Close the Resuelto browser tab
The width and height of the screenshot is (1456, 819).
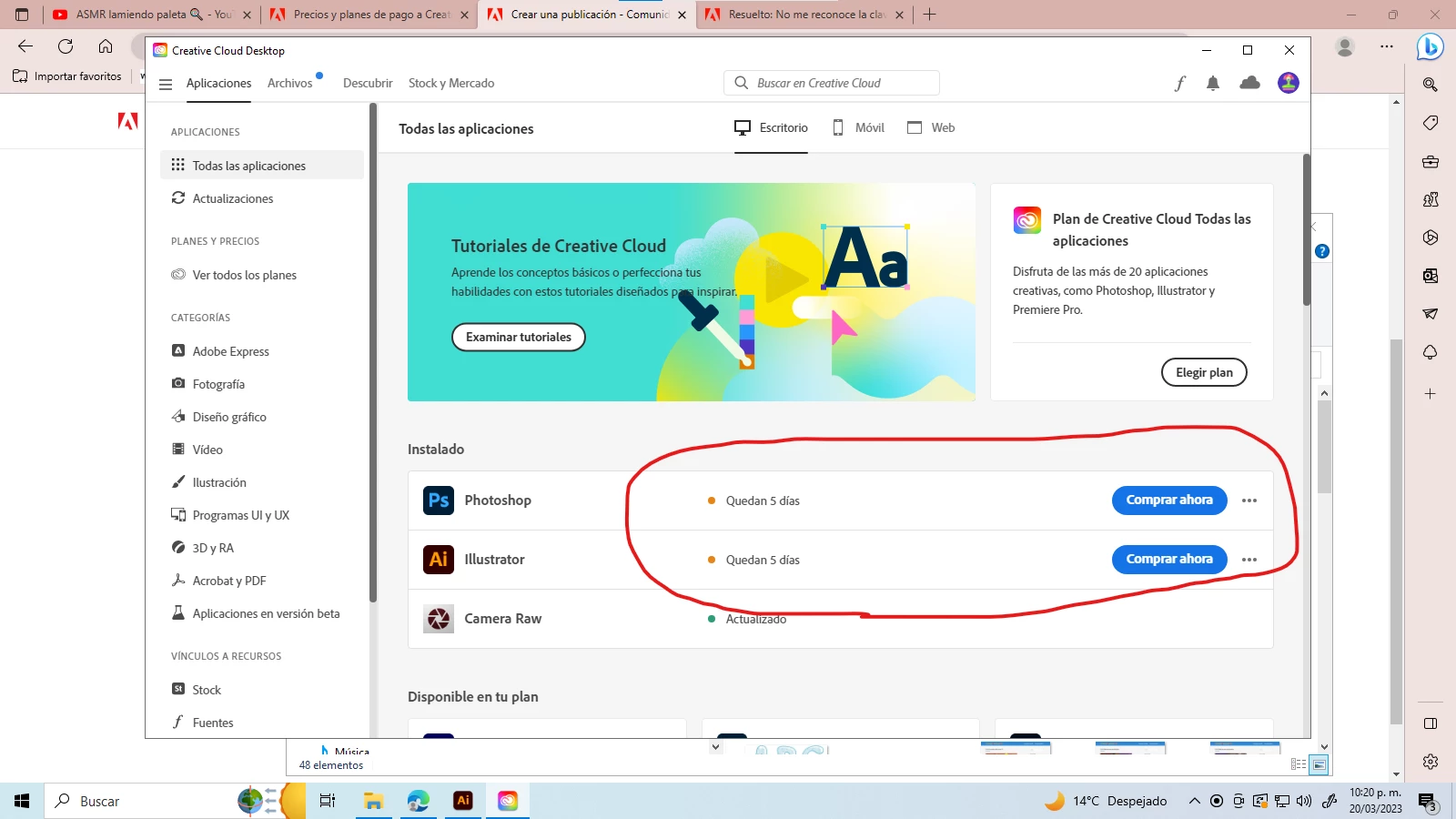(x=899, y=15)
